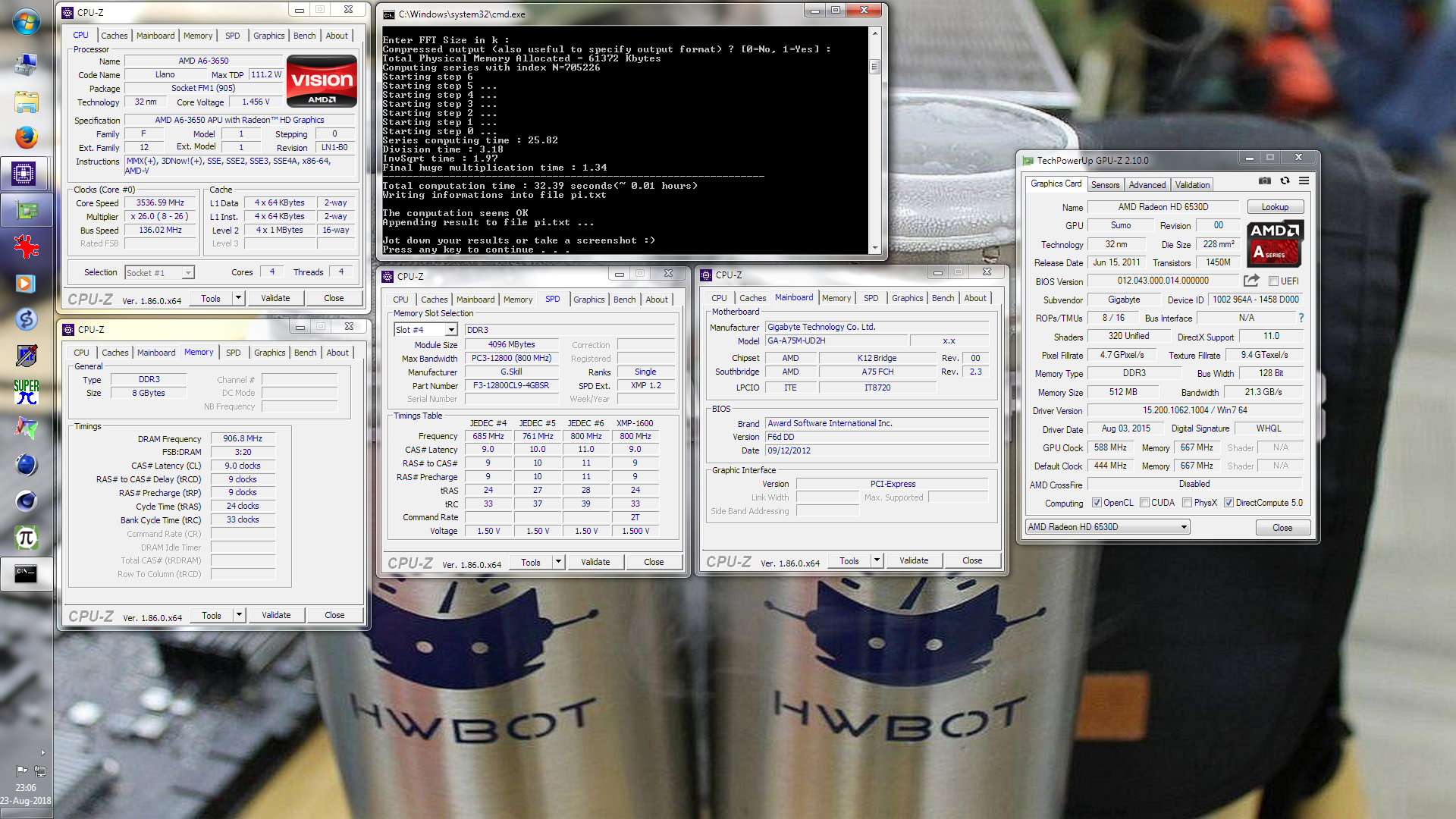Click the Core Speed 3536.59 MHz value
1456x819 pixels.
pos(160,202)
